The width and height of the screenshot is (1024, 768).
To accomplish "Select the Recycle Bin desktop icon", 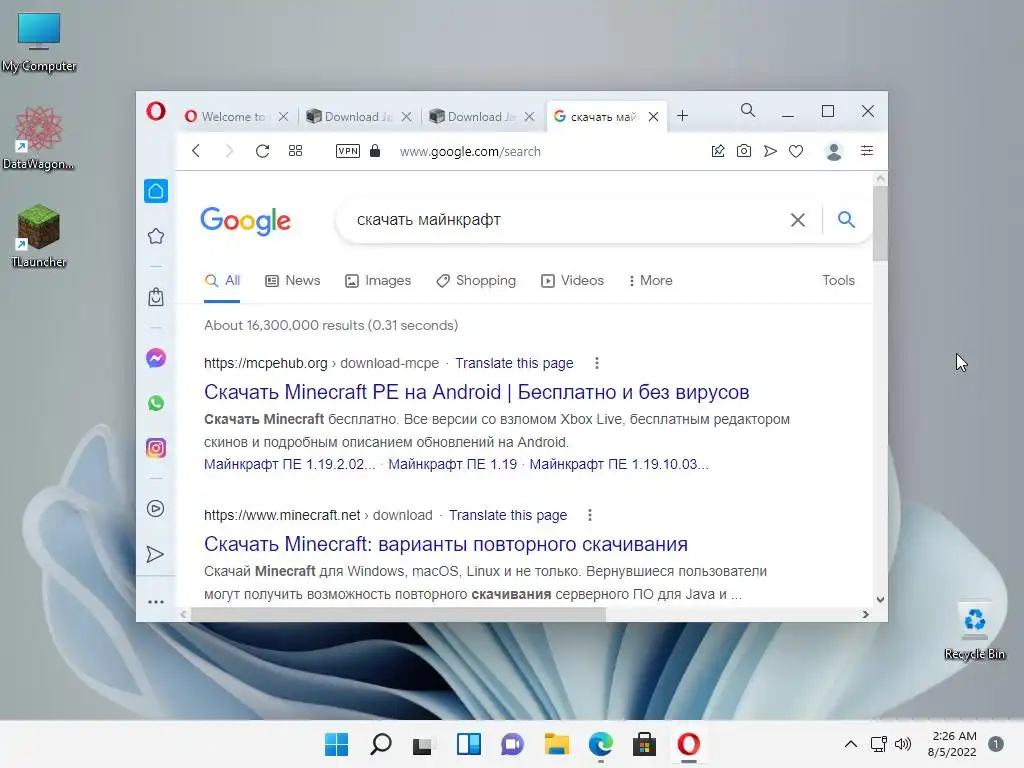I will point(974,630).
